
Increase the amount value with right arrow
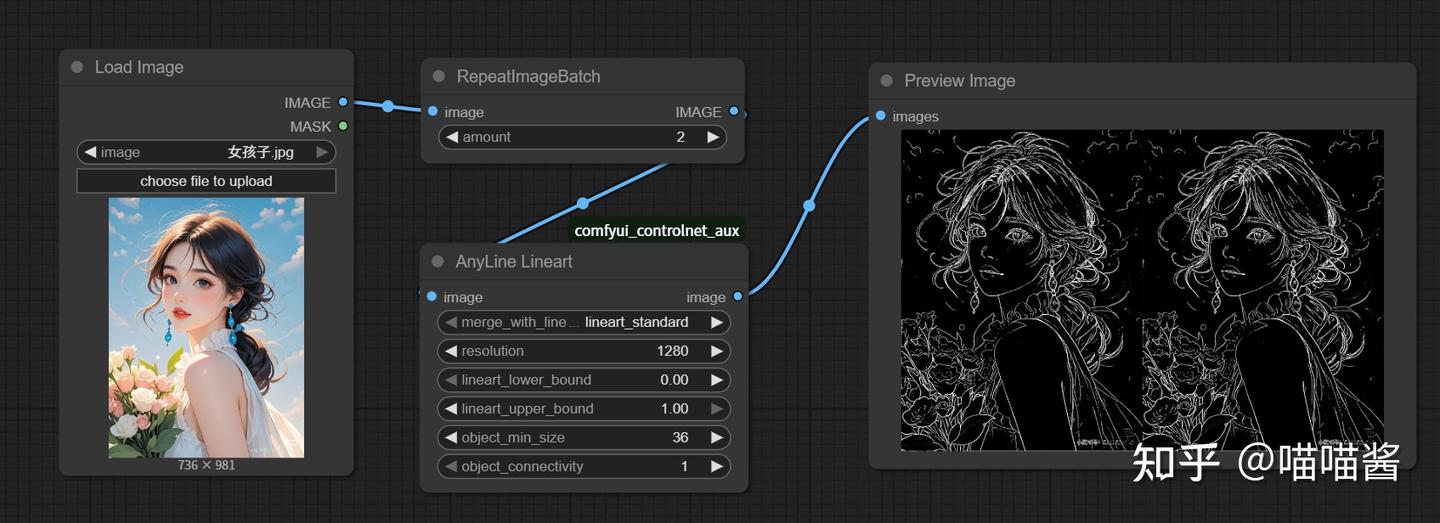[713, 137]
